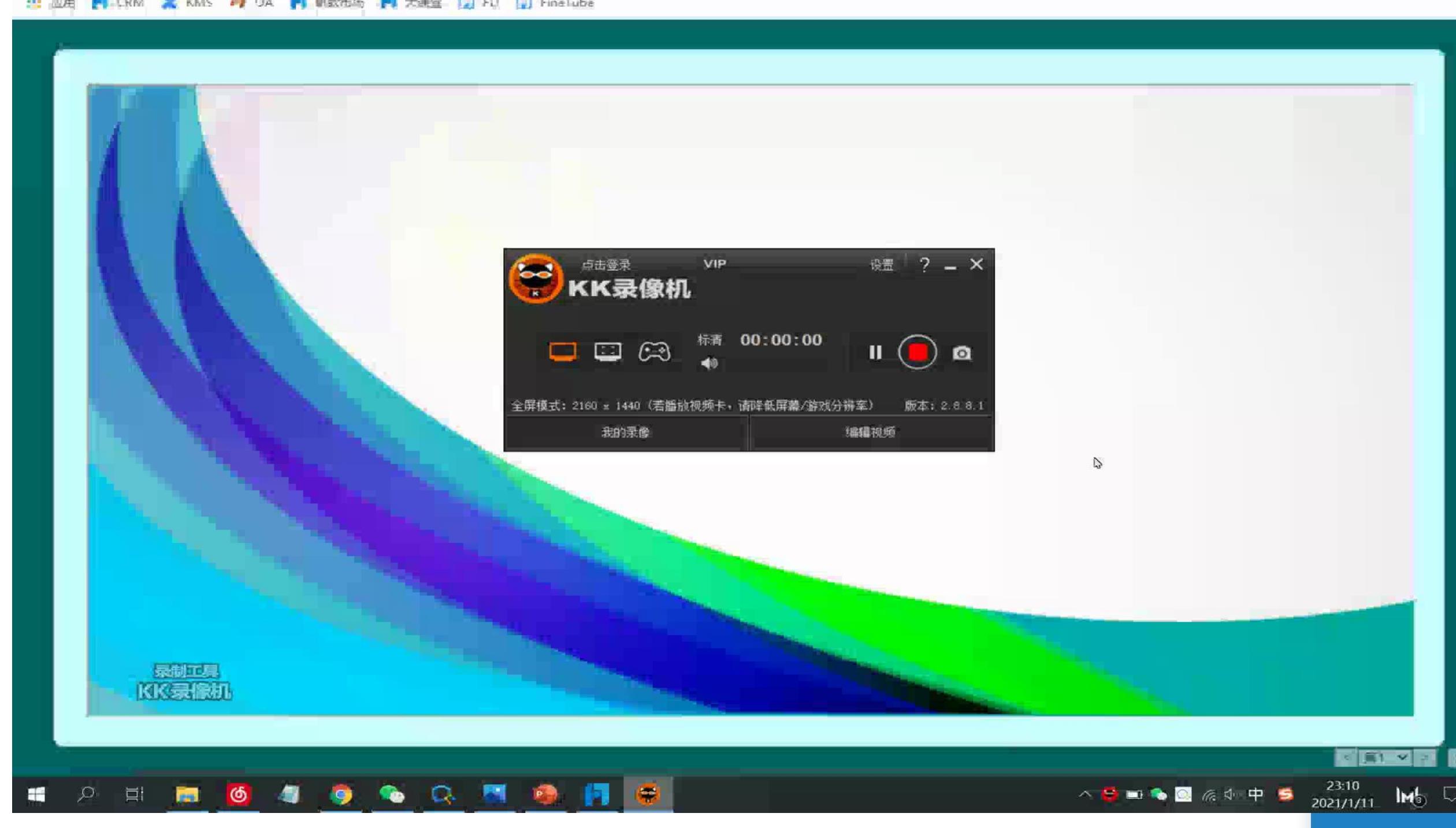Click the WeChat tray icon
The height and width of the screenshot is (828, 1456).
[x=1158, y=795]
